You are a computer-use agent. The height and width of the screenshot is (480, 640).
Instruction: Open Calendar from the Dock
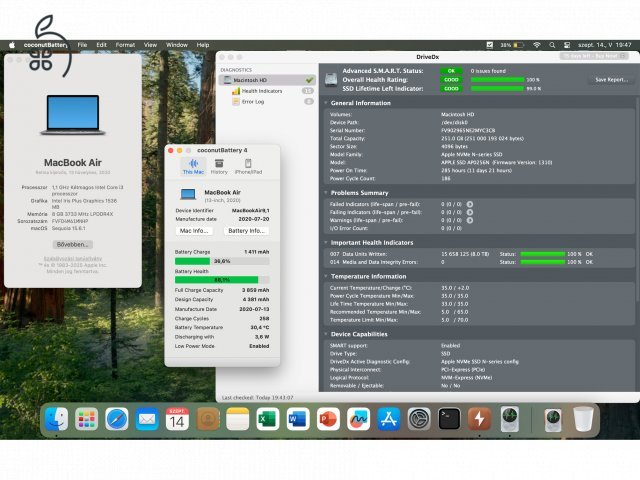(x=177, y=419)
